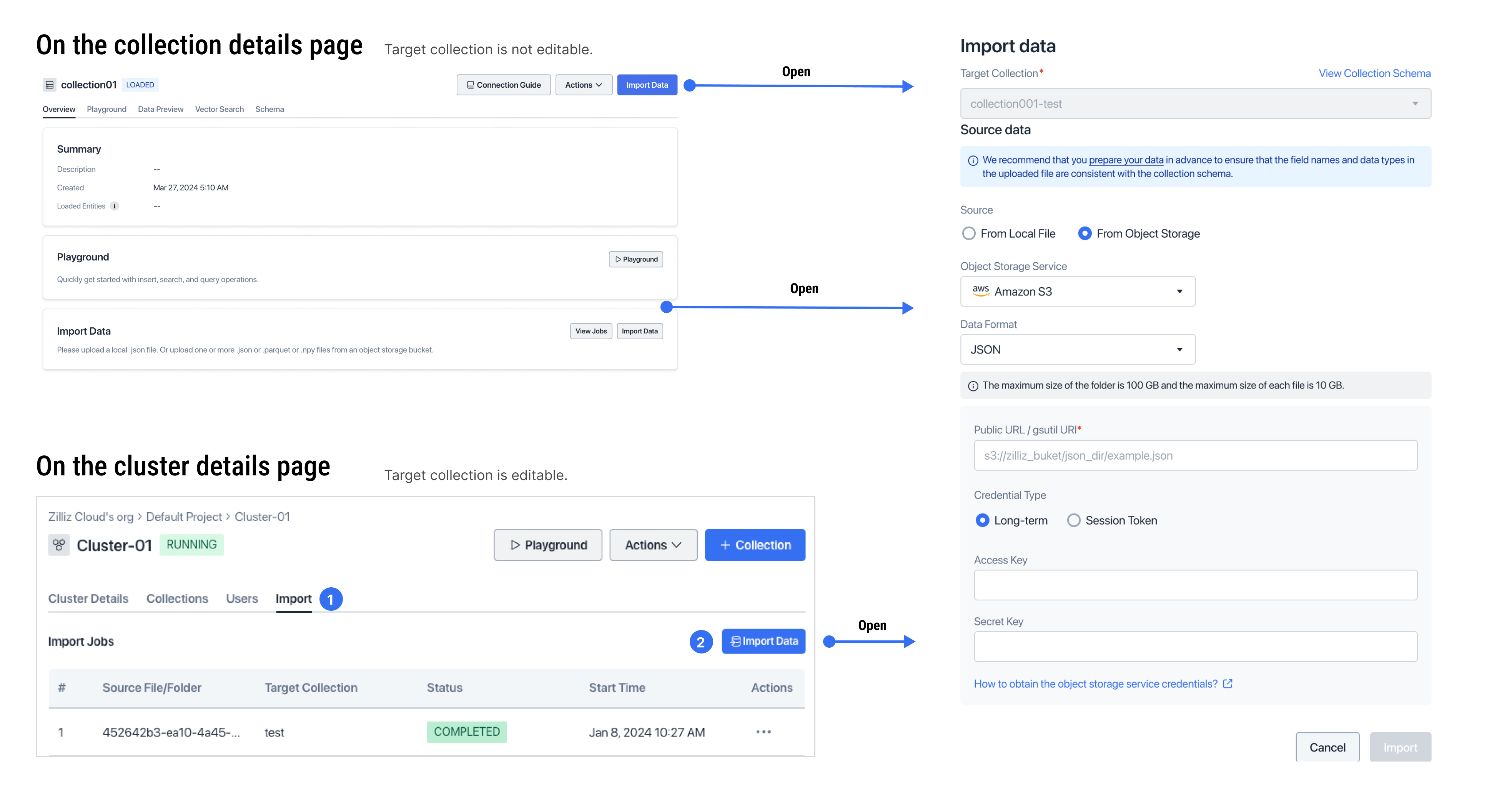Viewport: 1512px width, 795px height.
Task: Expand the Object Storage Service dropdown
Action: click(1078, 291)
